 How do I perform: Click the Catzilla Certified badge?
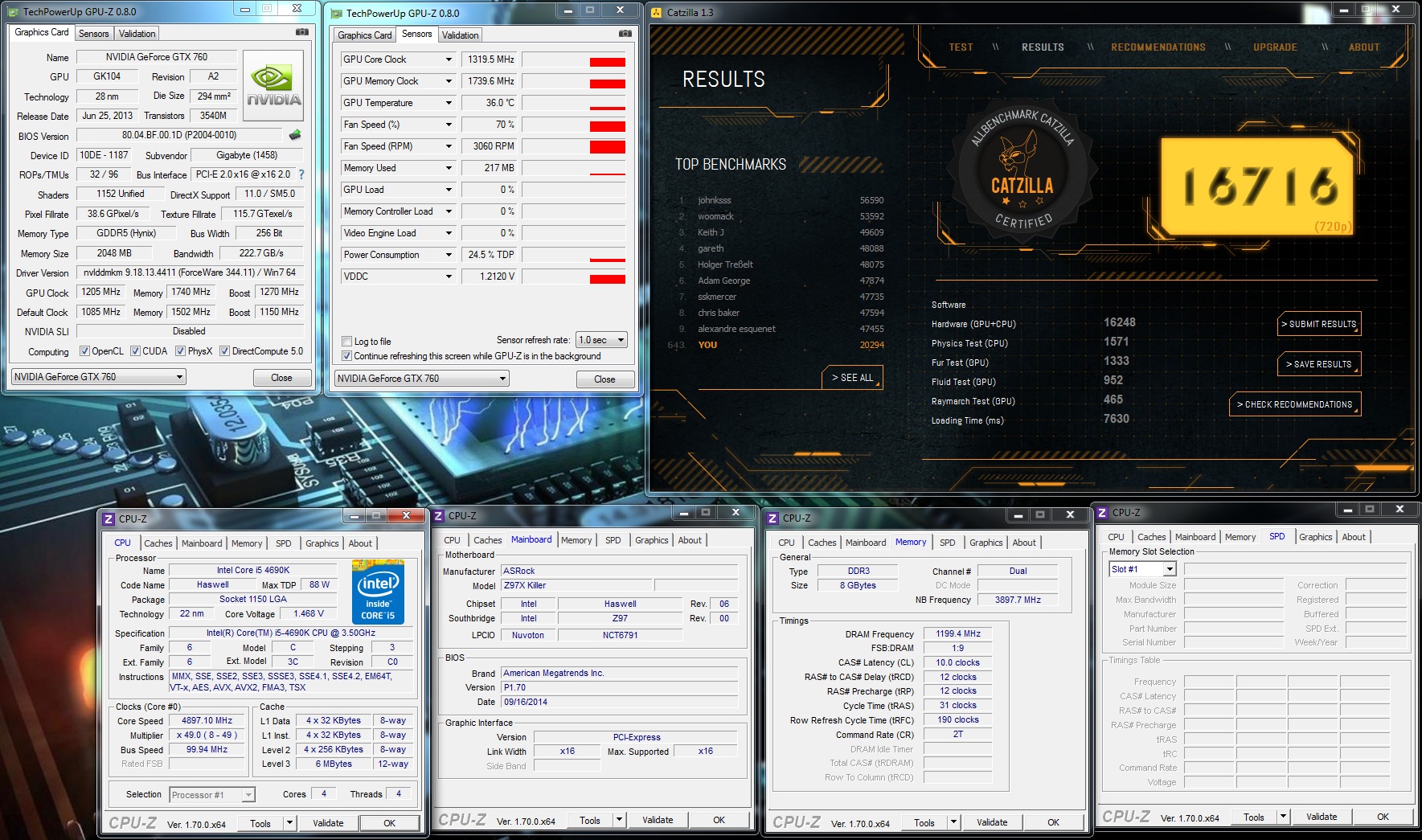[x=1021, y=170]
